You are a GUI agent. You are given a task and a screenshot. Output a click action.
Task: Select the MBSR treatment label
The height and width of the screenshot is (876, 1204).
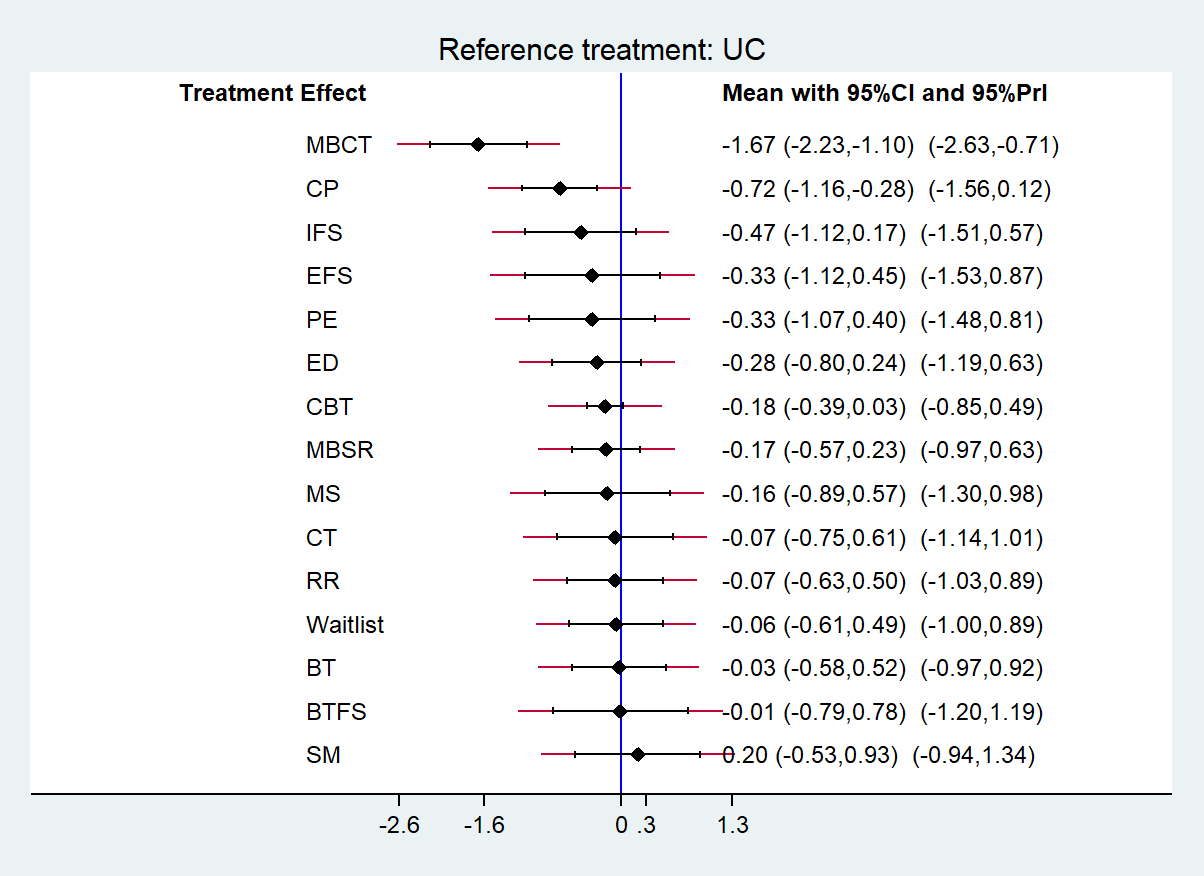pyautogui.click(x=340, y=450)
